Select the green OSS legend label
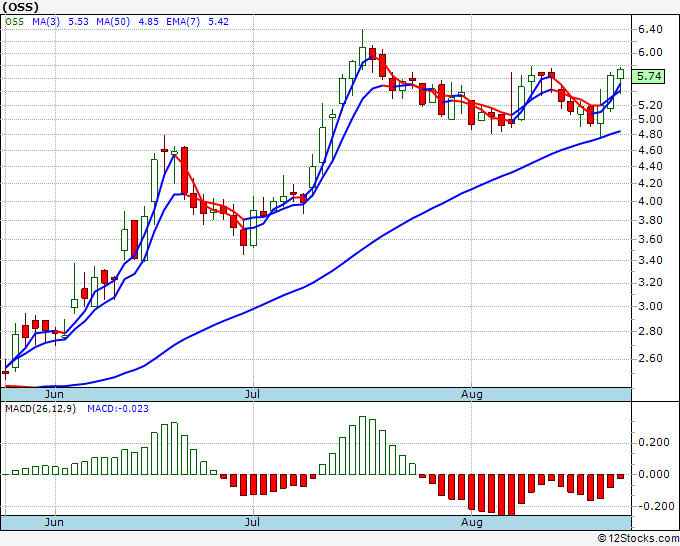 (15, 22)
